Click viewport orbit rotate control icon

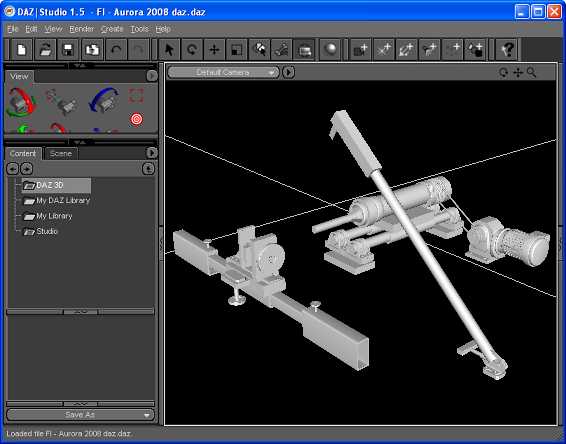[503, 73]
